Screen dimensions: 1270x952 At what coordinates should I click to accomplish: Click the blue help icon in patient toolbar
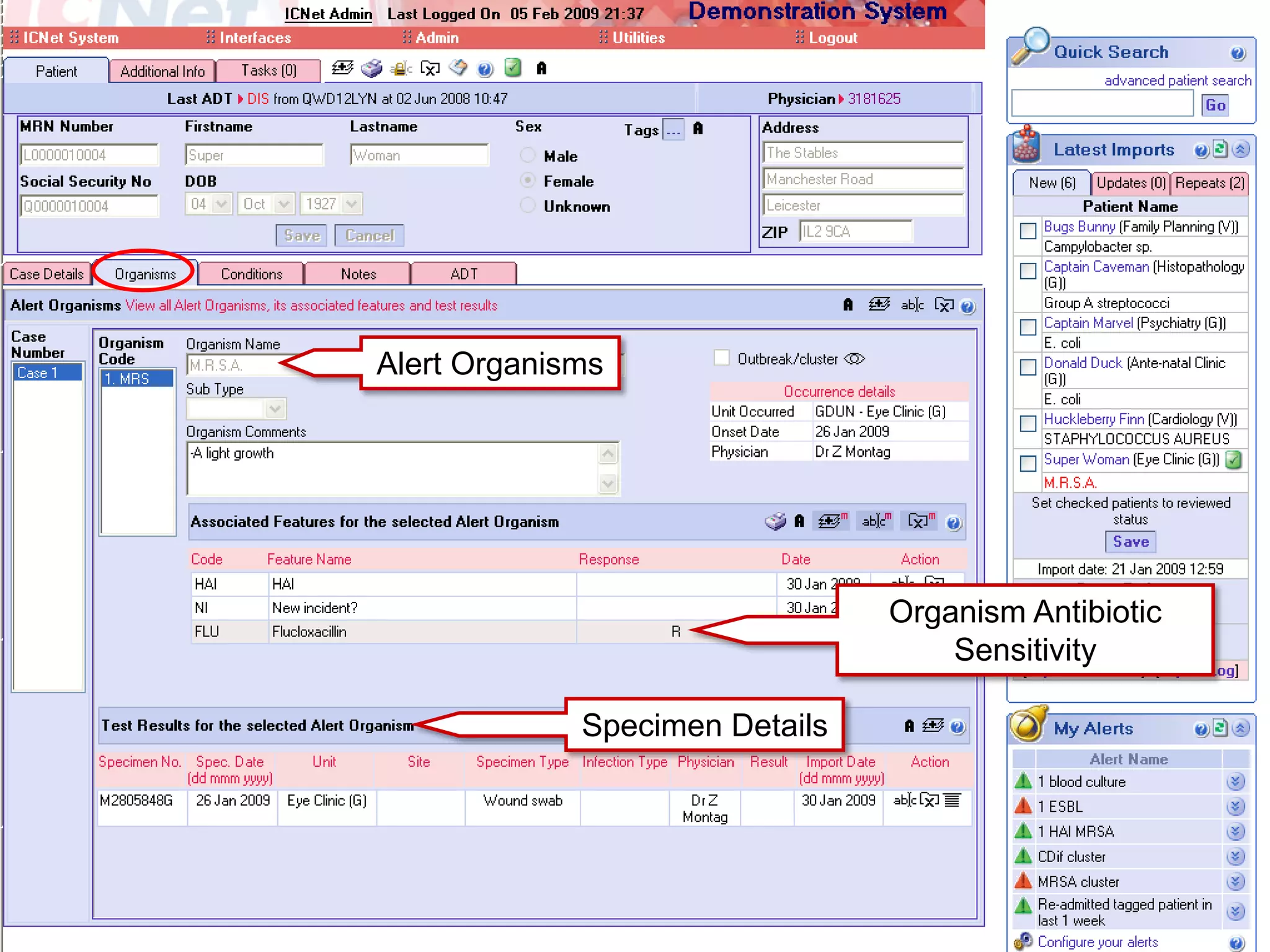click(485, 69)
